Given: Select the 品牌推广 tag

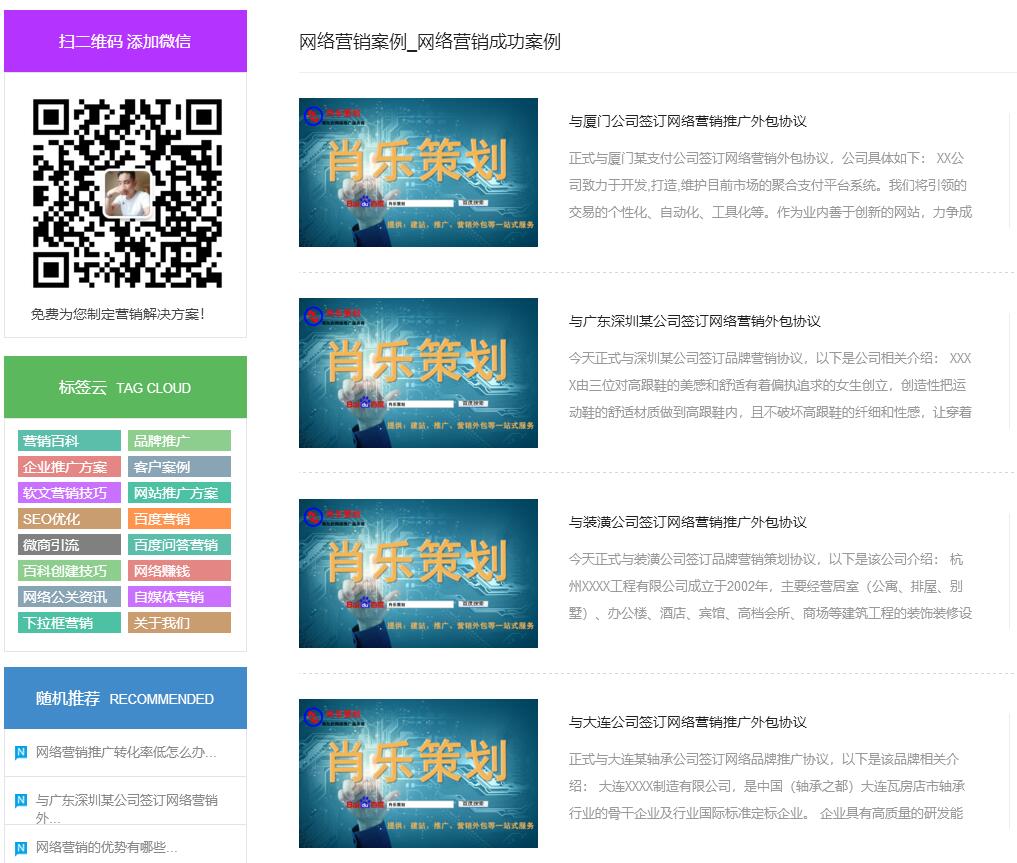Looking at the screenshot, I should pyautogui.click(x=179, y=441).
